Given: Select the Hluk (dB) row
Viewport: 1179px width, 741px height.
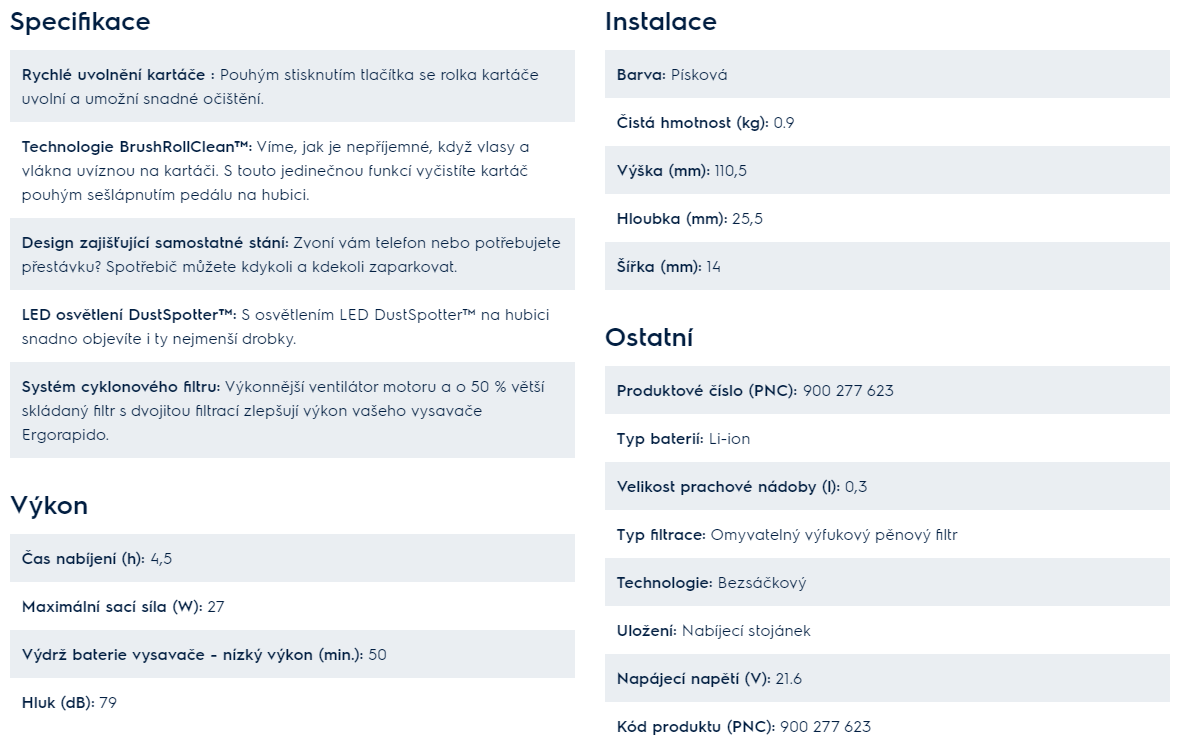Looking at the screenshot, I should [292, 703].
